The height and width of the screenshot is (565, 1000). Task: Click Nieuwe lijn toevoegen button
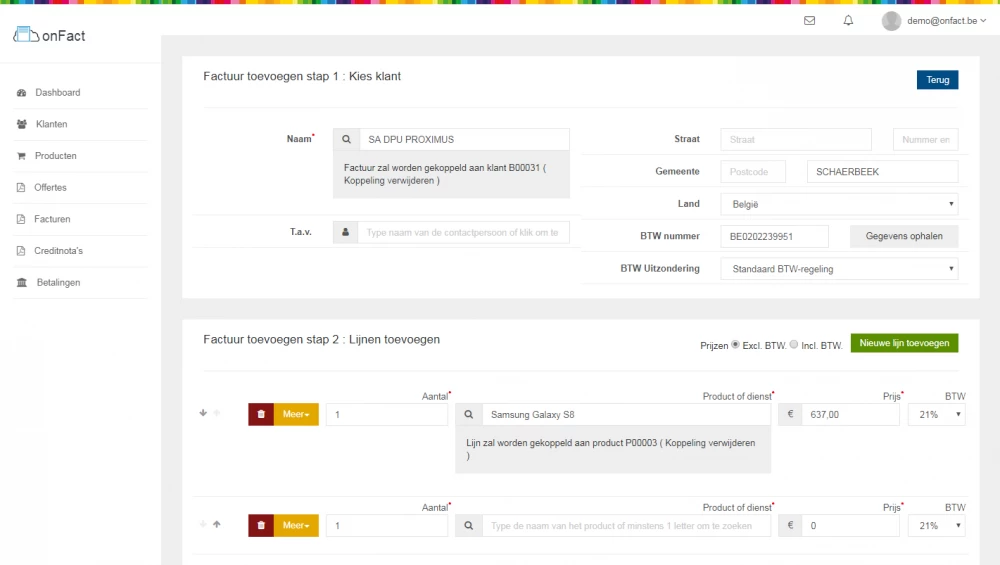click(x=904, y=343)
